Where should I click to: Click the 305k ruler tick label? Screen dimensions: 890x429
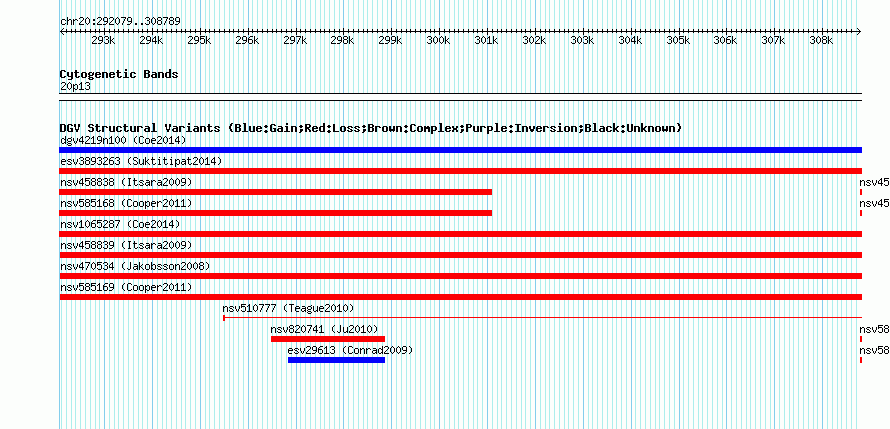click(x=678, y=41)
